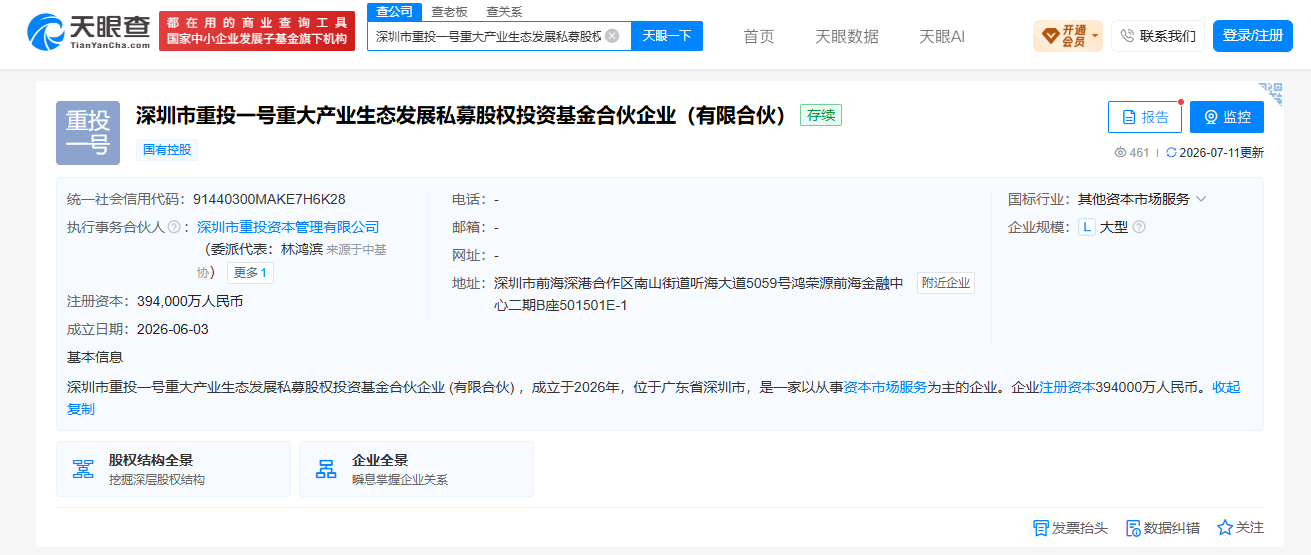
Task: Open the 天眼数据 menu item
Action: 847,36
